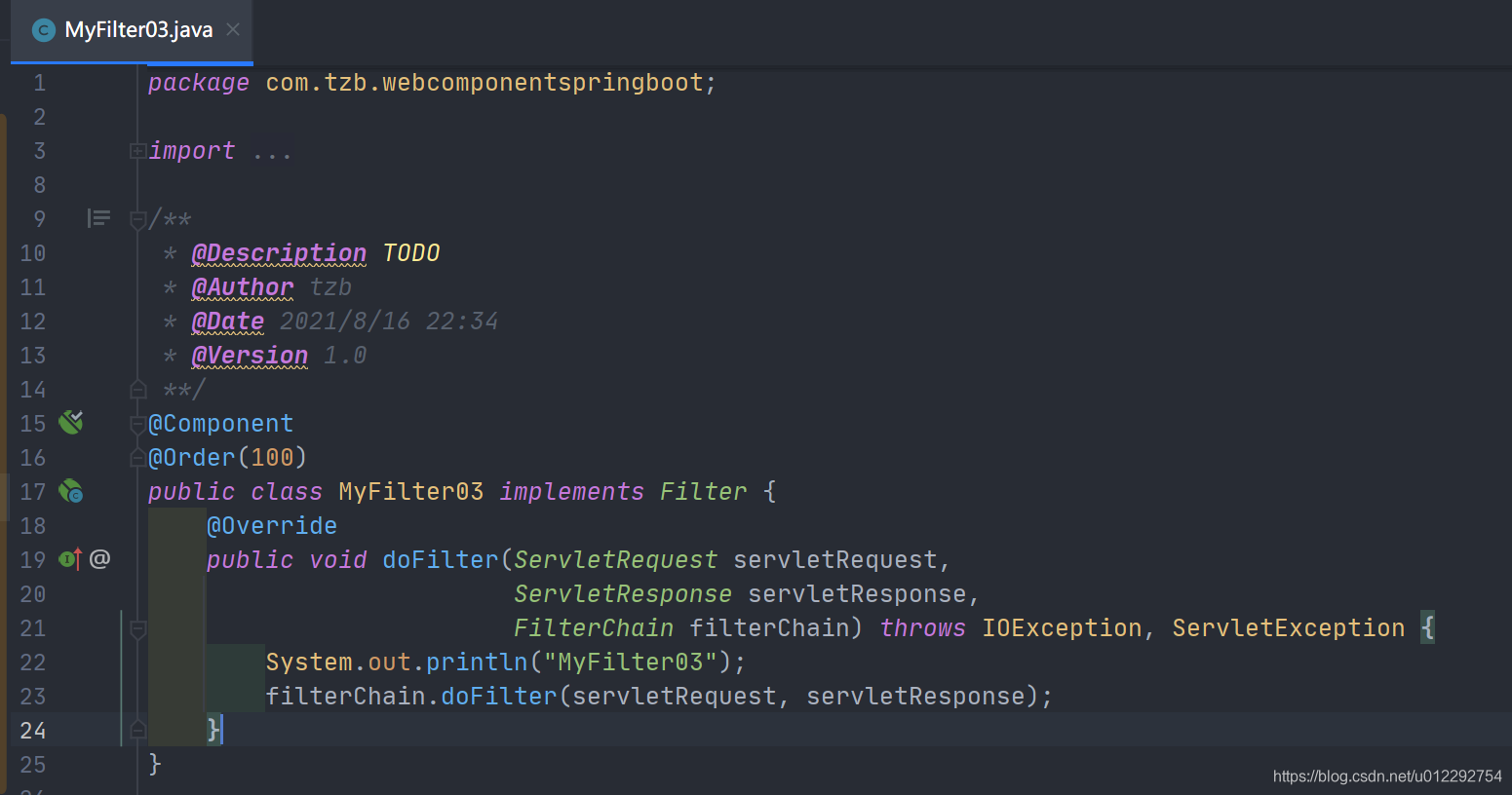Click the Java class icon on MyFilter03.java tab
Image resolution: width=1512 pixels, height=795 pixels.
coord(43,30)
